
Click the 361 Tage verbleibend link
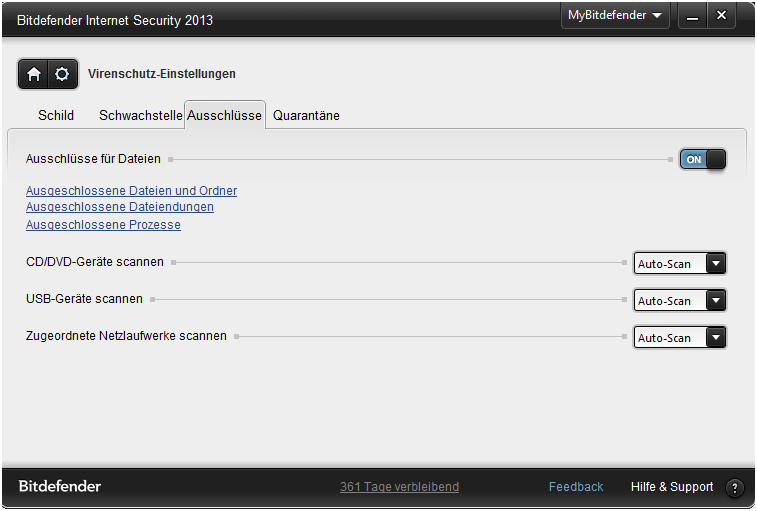tap(399, 487)
